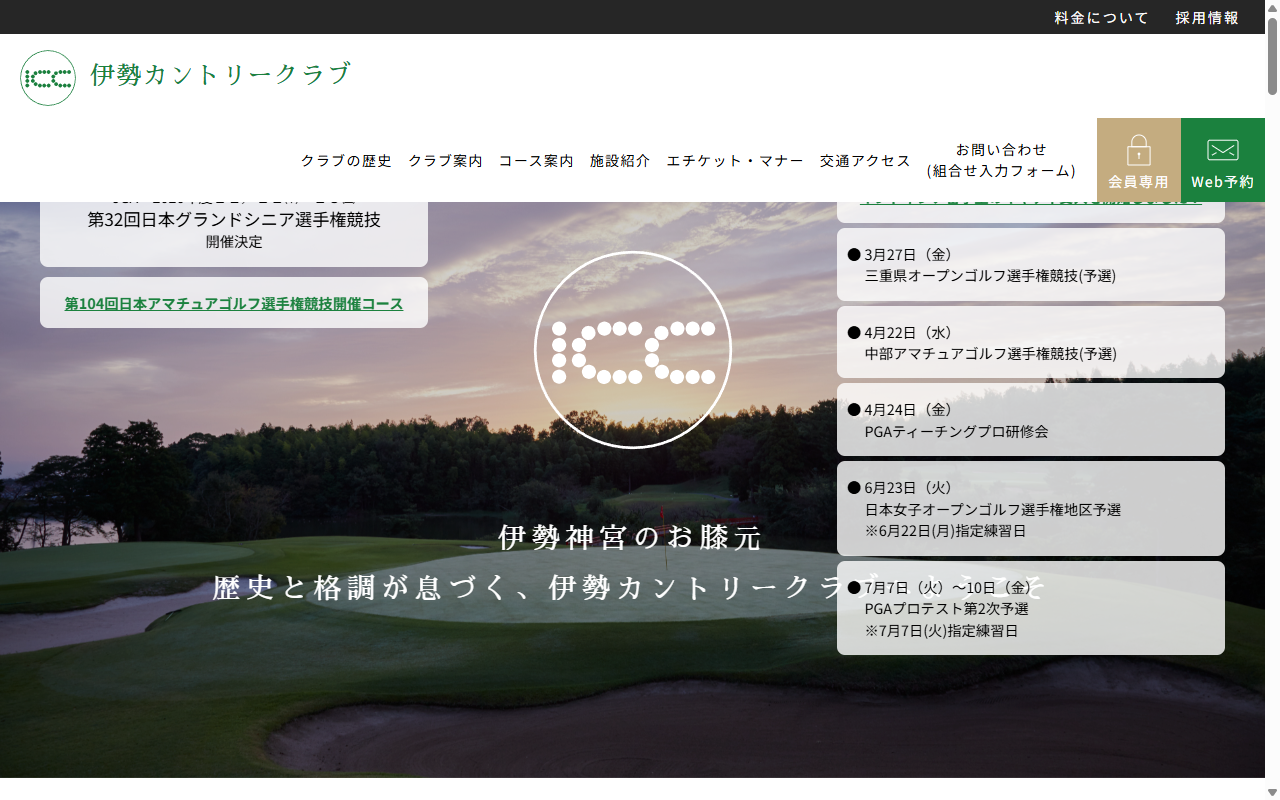Open the 採用情報 link

tap(1208, 18)
